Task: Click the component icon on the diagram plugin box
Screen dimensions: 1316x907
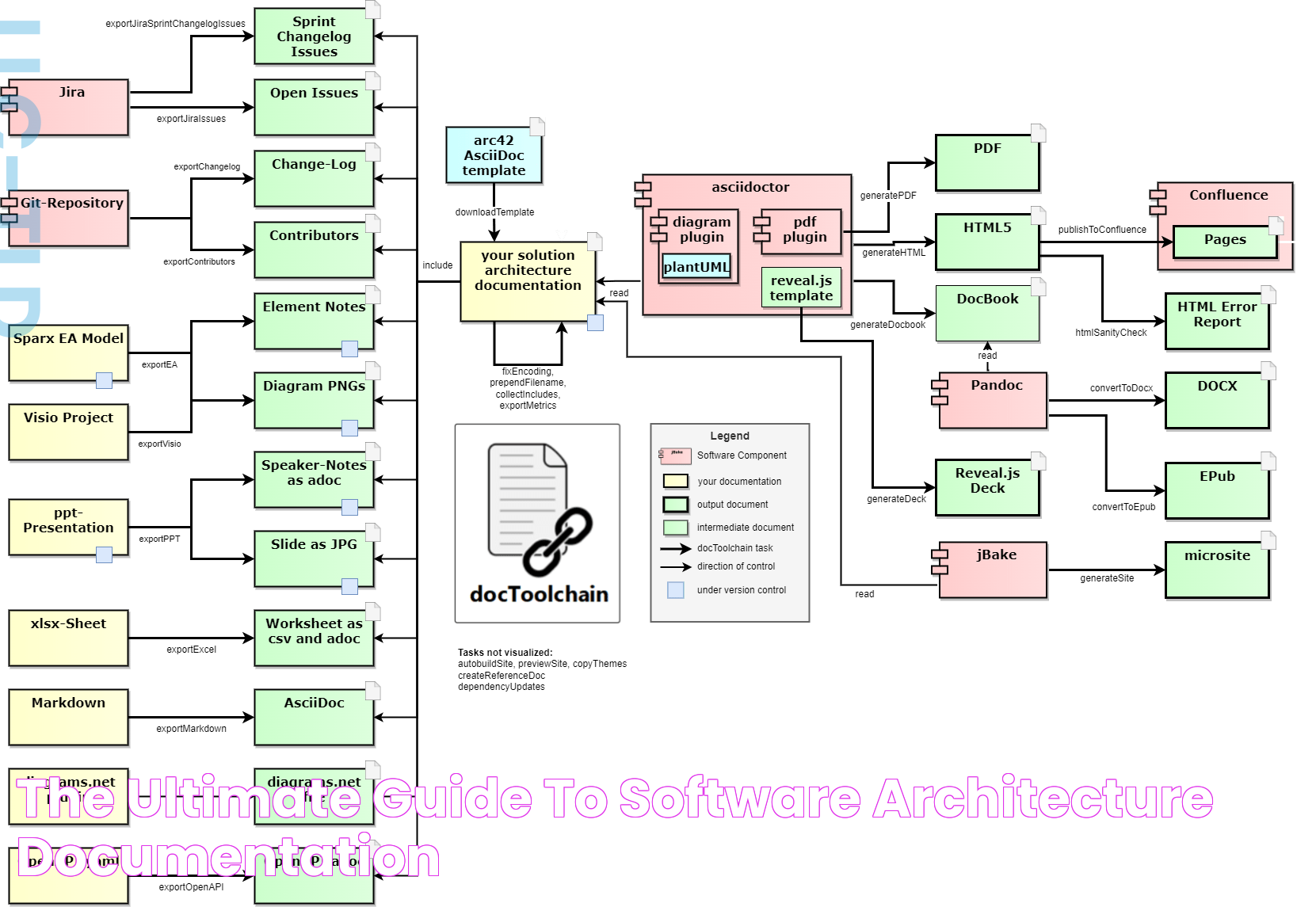Action: coord(658,228)
